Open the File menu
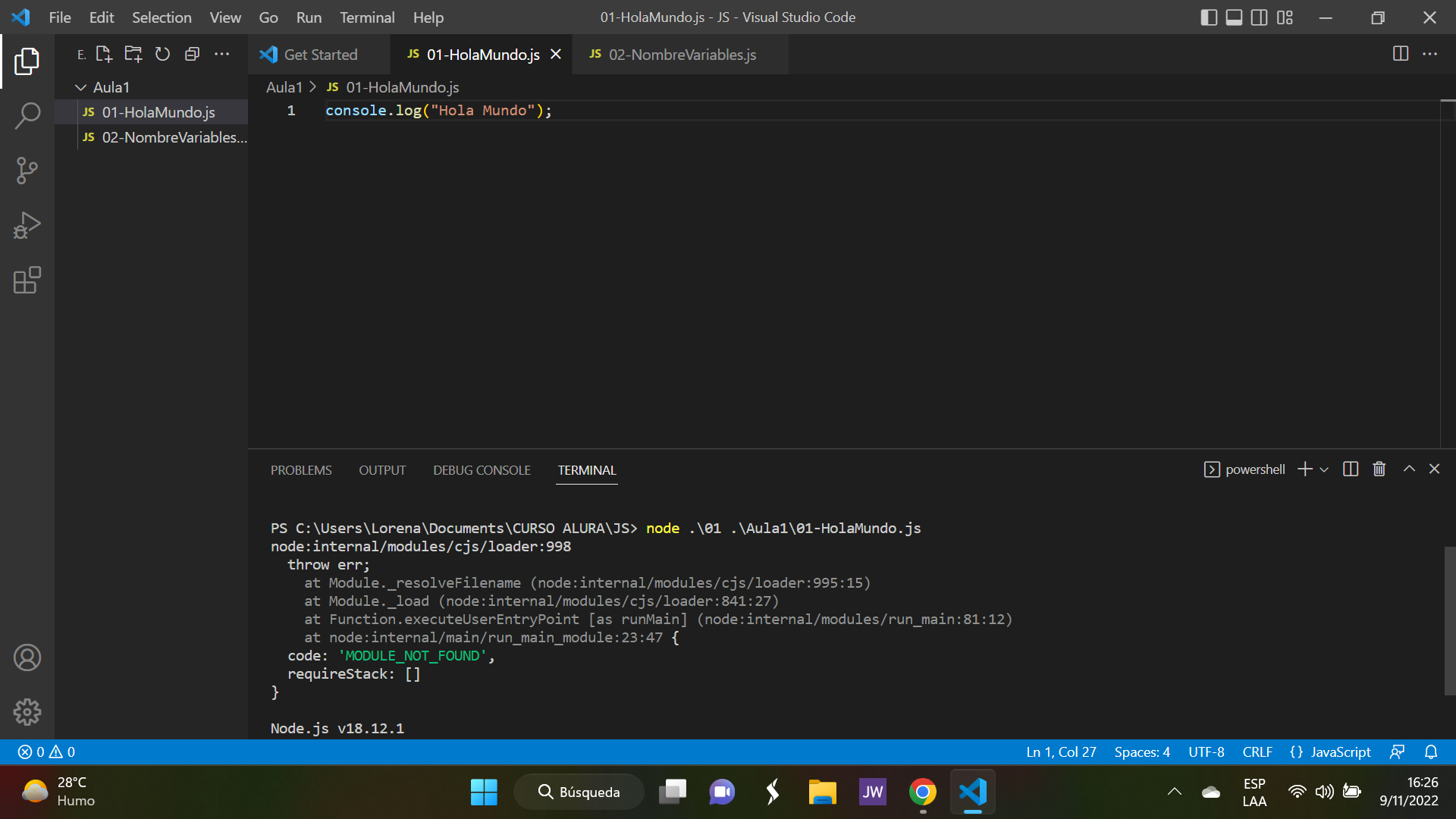This screenshot has height=819, width=1456. 60,17
